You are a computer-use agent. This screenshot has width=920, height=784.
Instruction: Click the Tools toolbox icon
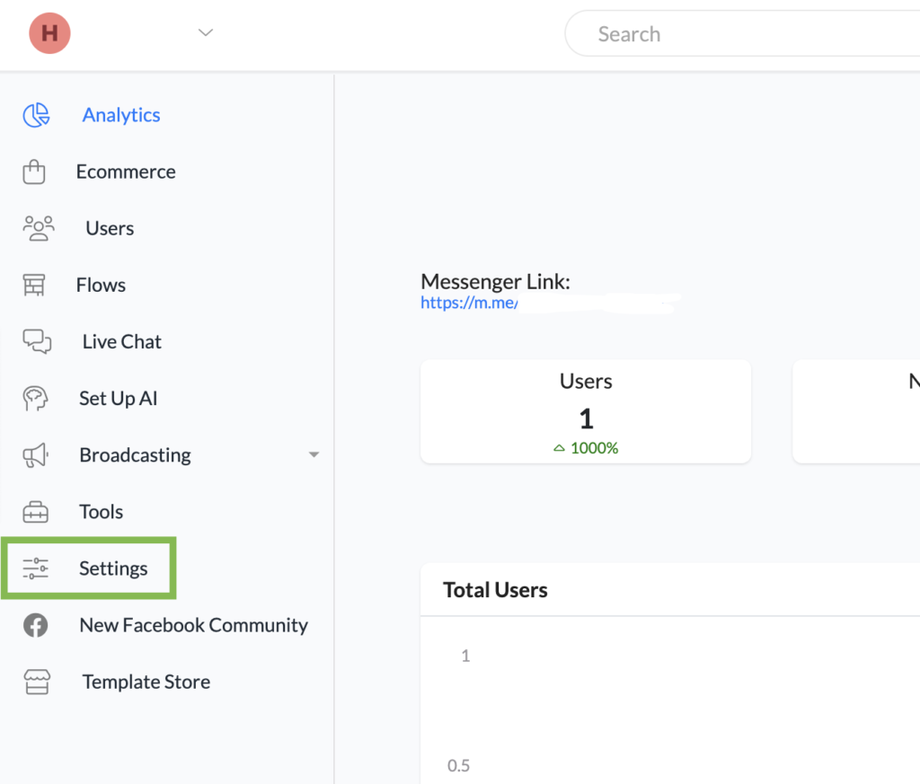pyautogui.click(x=35, y=512)
